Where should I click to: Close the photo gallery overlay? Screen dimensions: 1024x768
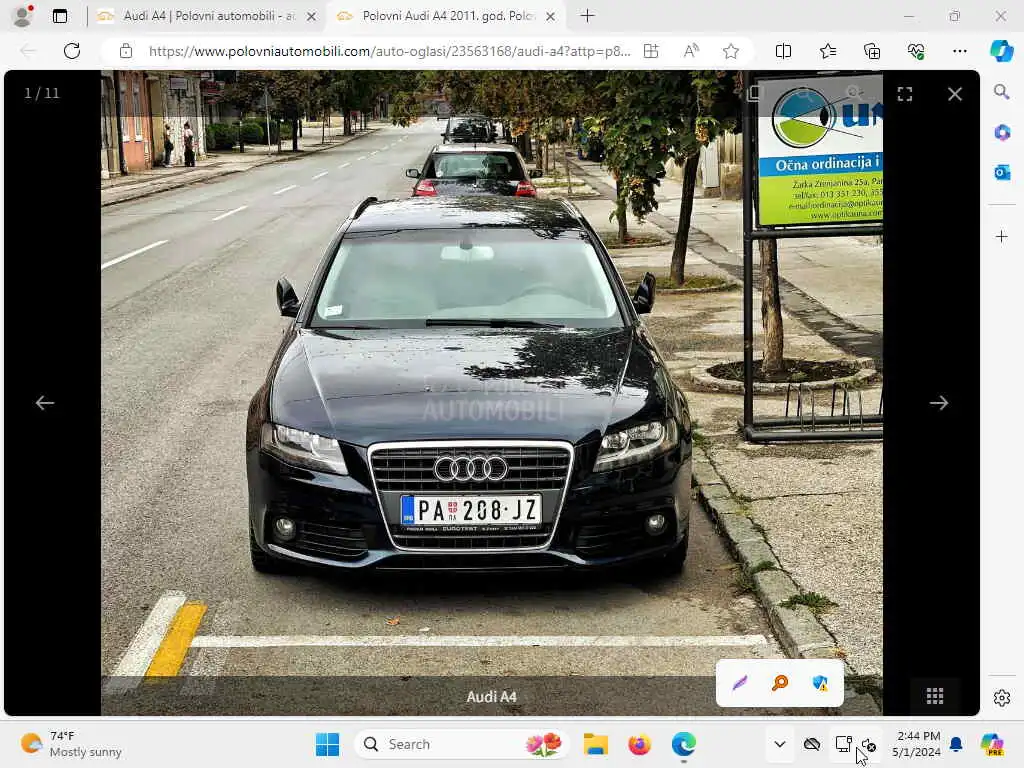955,94
